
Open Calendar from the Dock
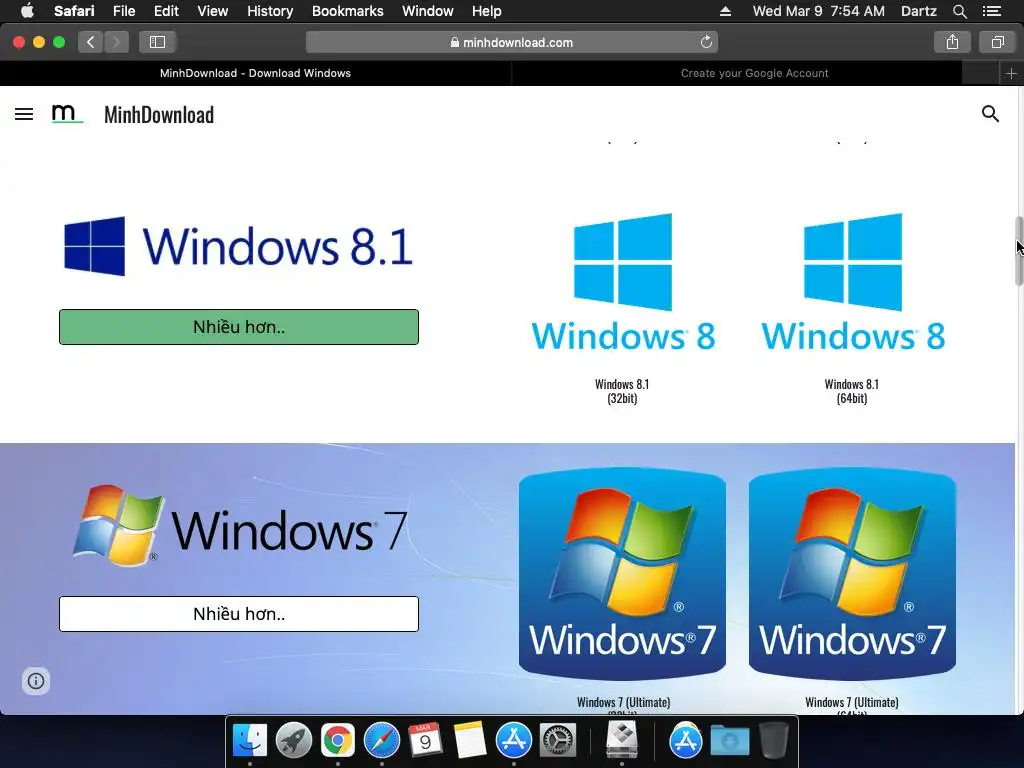click(x=425, y=741)
